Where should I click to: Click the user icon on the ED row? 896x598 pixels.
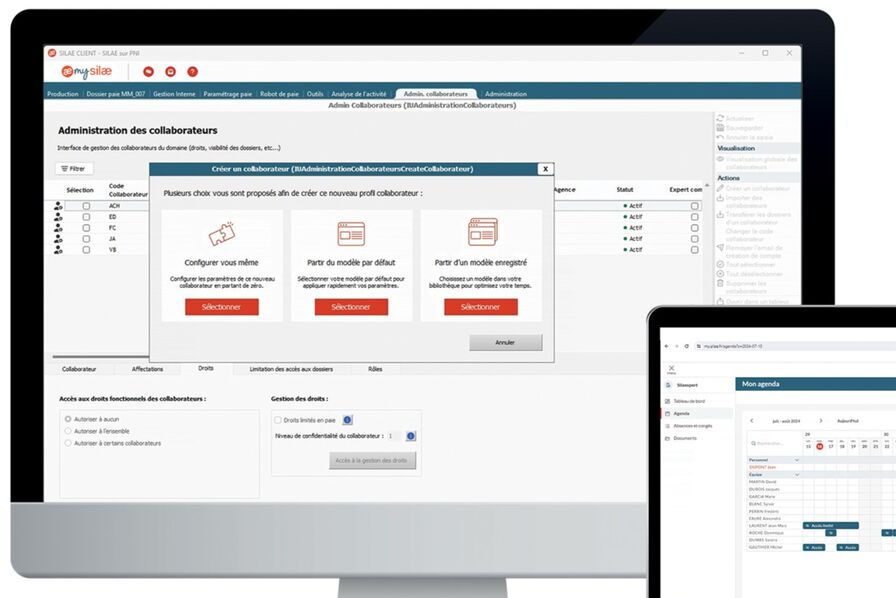pos(58,217)
